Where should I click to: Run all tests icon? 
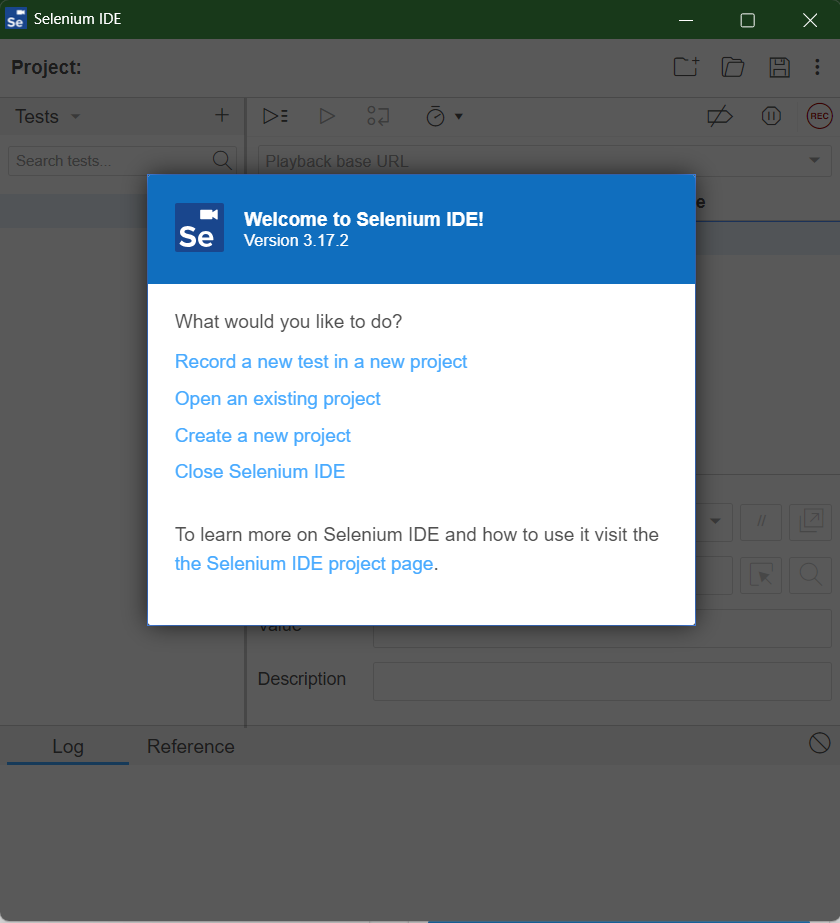[x=275, y=116]
